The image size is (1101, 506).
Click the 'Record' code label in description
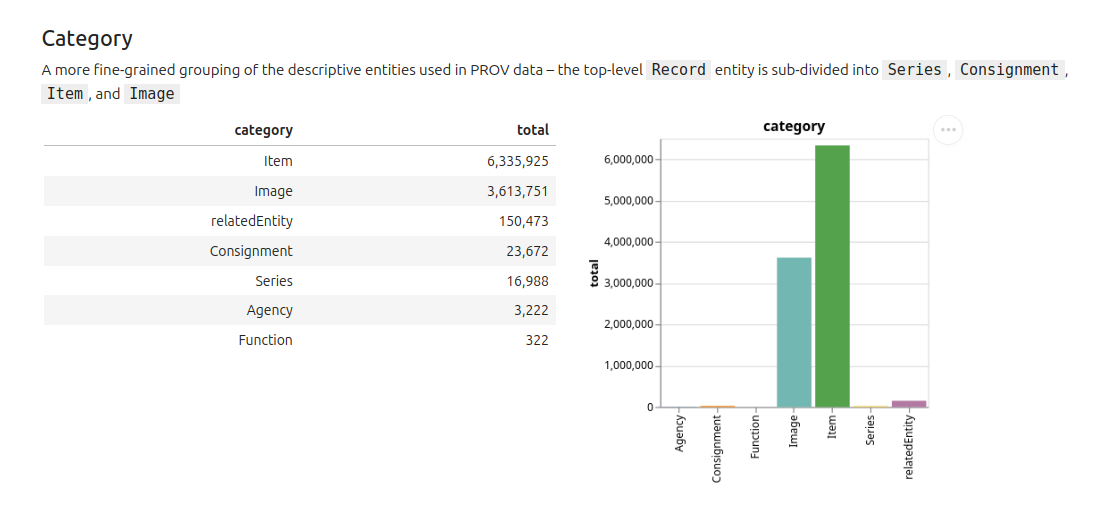(678, 69)
